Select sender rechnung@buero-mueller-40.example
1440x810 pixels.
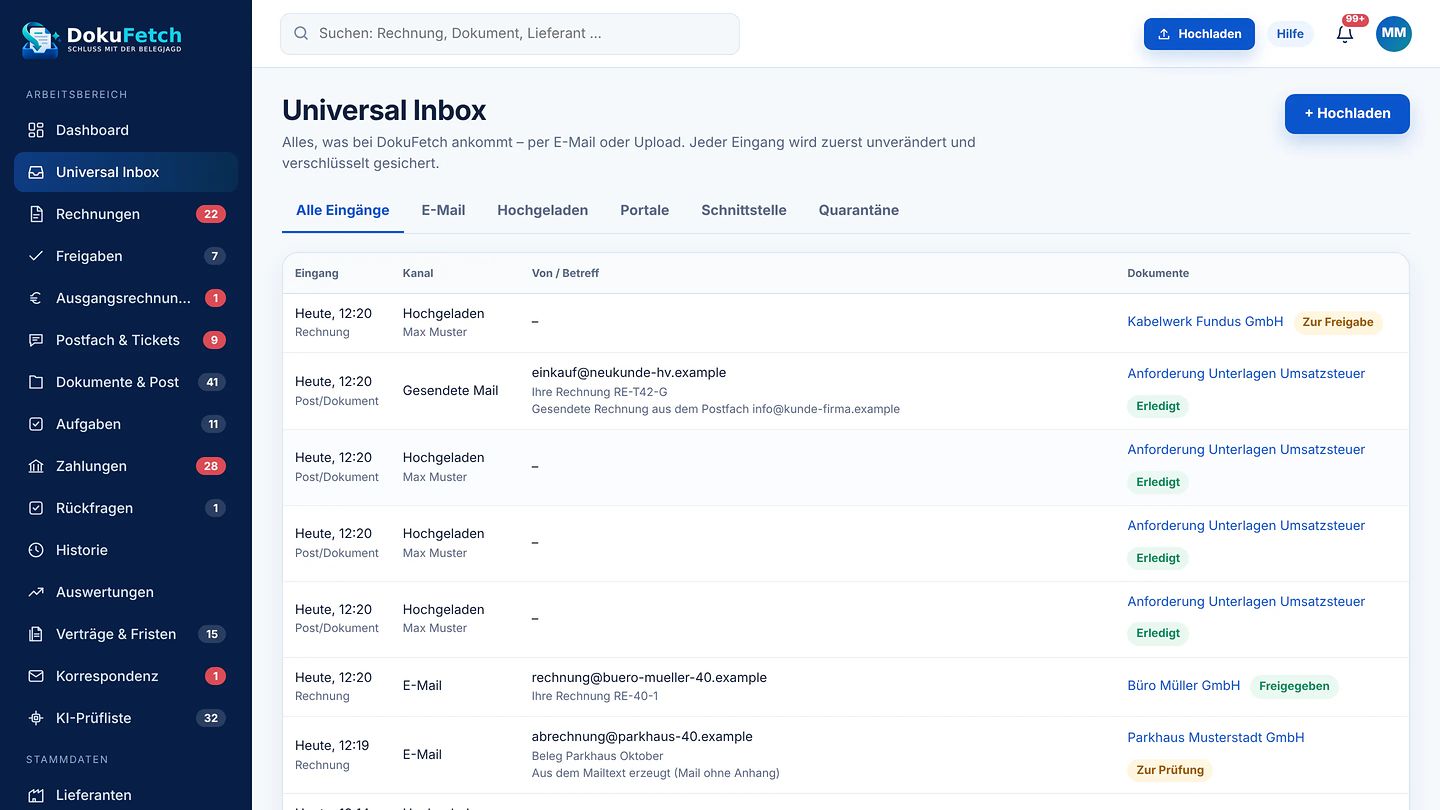[x=649, y=677]
